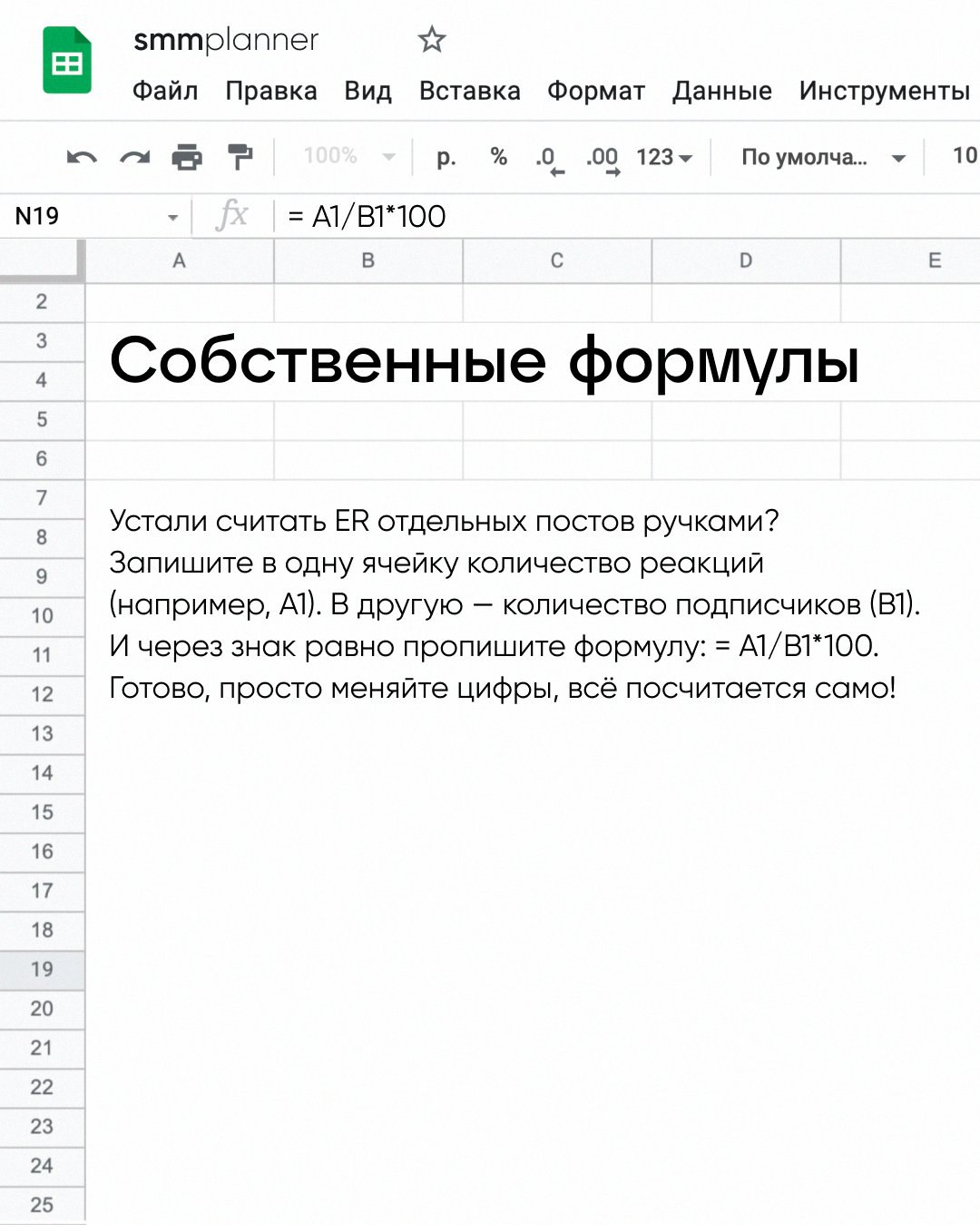Image resolution: width=980 pixels, height=1225 pixels.
Task: Open the Инструменты menu
Action: tap(885, 91)
